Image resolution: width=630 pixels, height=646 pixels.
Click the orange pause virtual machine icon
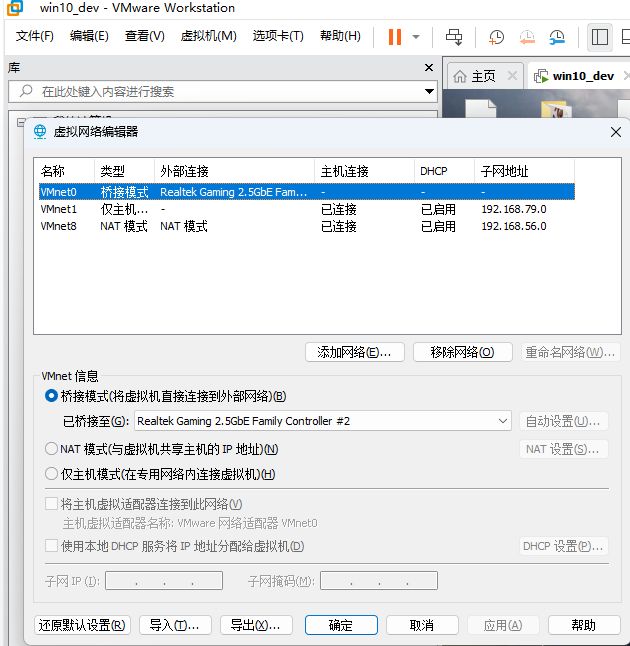pos(394,37)
